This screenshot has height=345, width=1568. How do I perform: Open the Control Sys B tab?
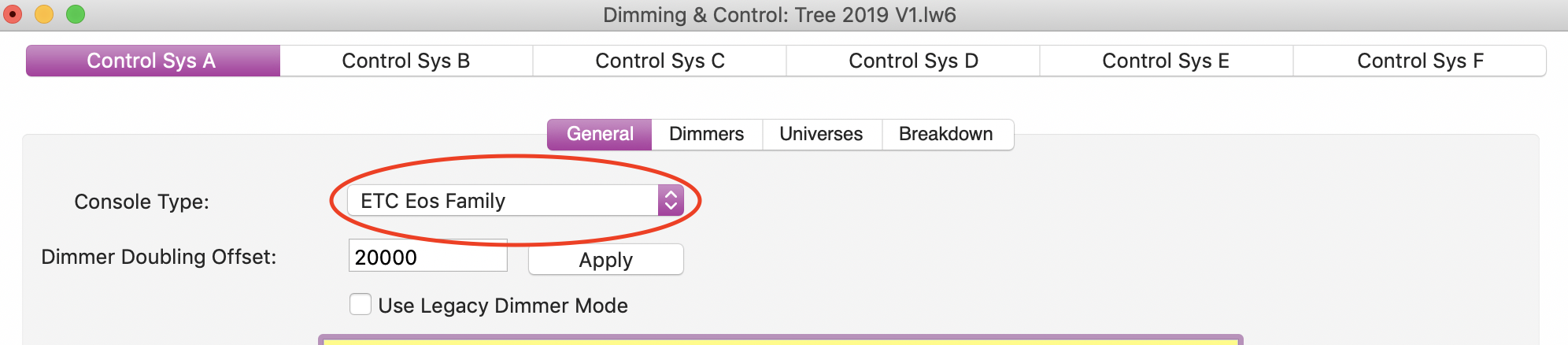click(405, 61)
